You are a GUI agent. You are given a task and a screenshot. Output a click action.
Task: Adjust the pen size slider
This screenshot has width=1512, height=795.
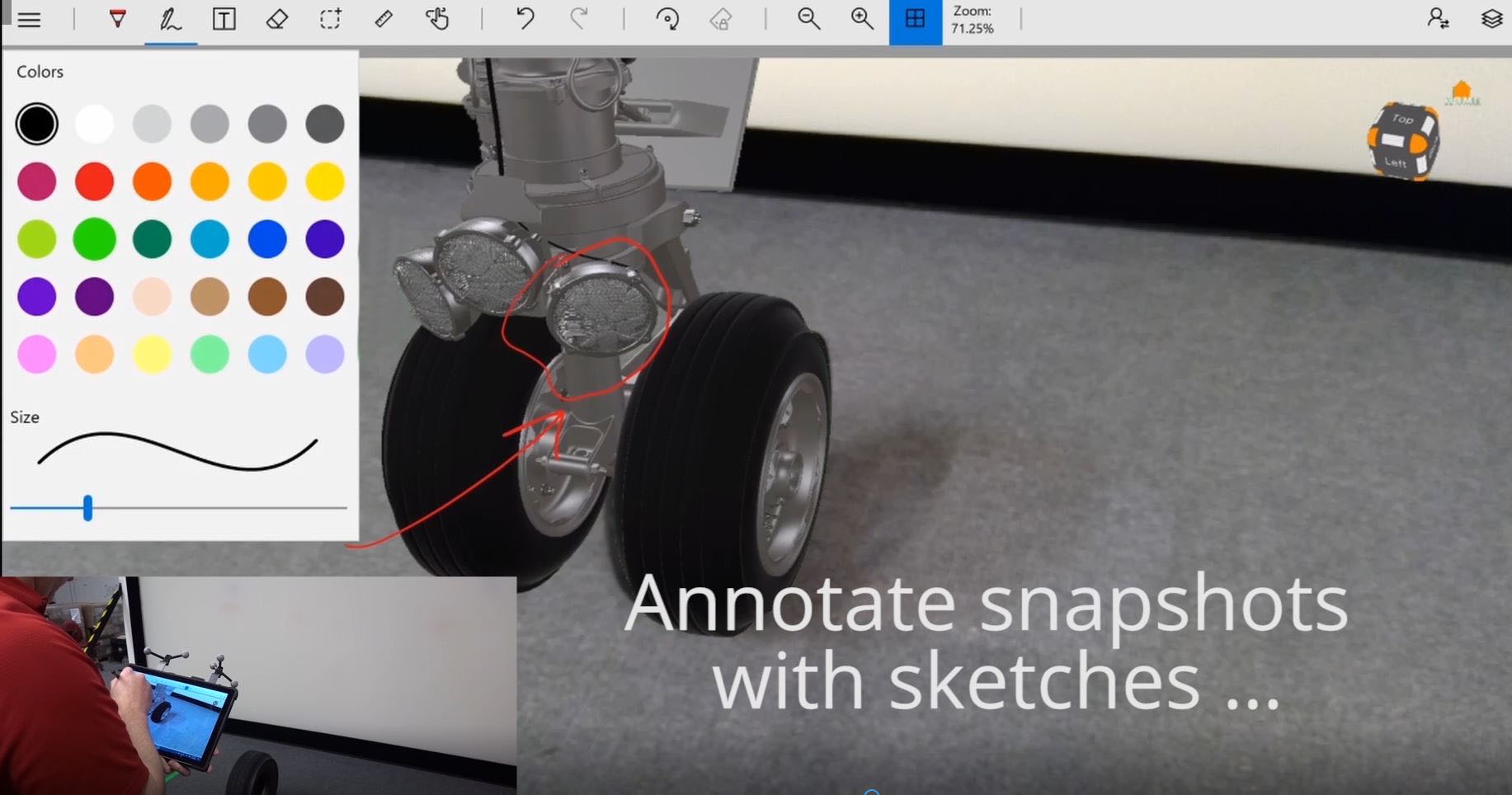click(x=87, y=510)
